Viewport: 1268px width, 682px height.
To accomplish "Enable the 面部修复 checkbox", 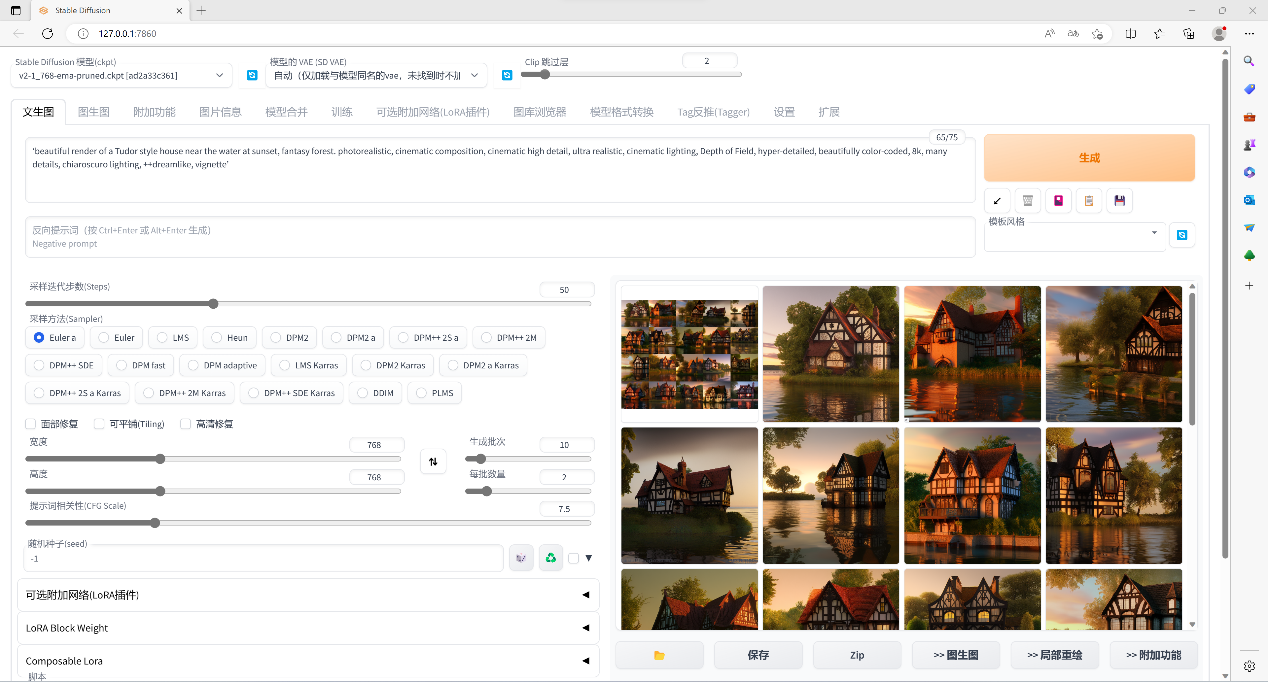I will tap(31, 424).
